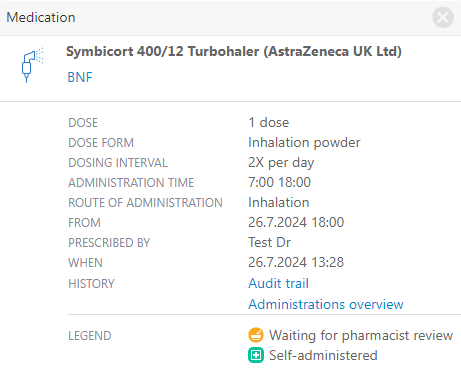Click the '1 dose' value
Viewport: 461px width, 374px height.
point(269,122)
